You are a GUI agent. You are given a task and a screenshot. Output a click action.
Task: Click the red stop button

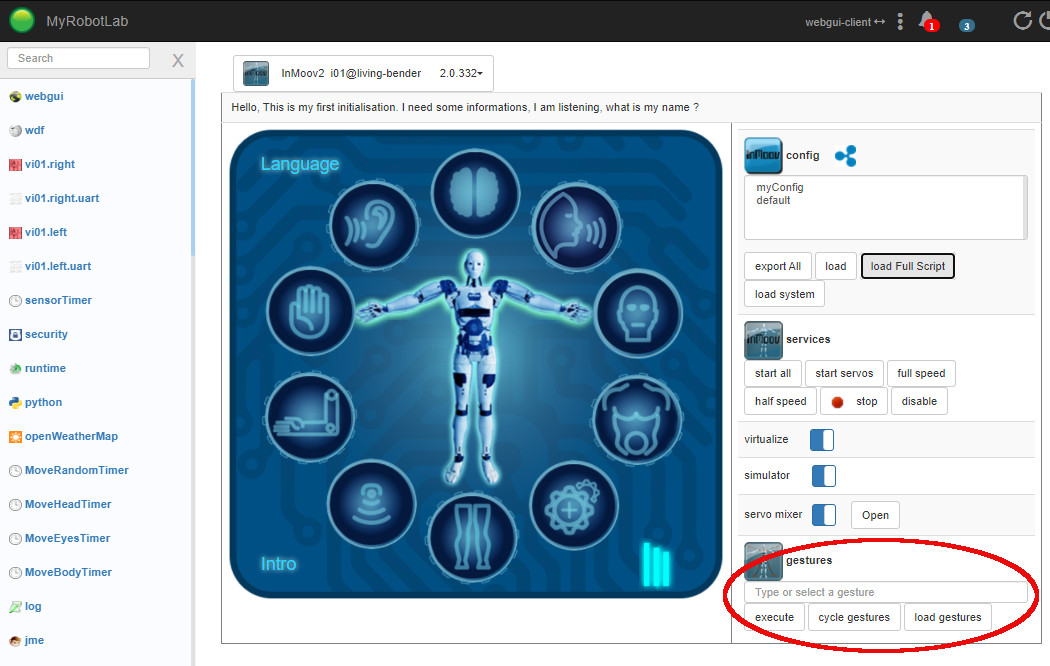pos(854,402)
